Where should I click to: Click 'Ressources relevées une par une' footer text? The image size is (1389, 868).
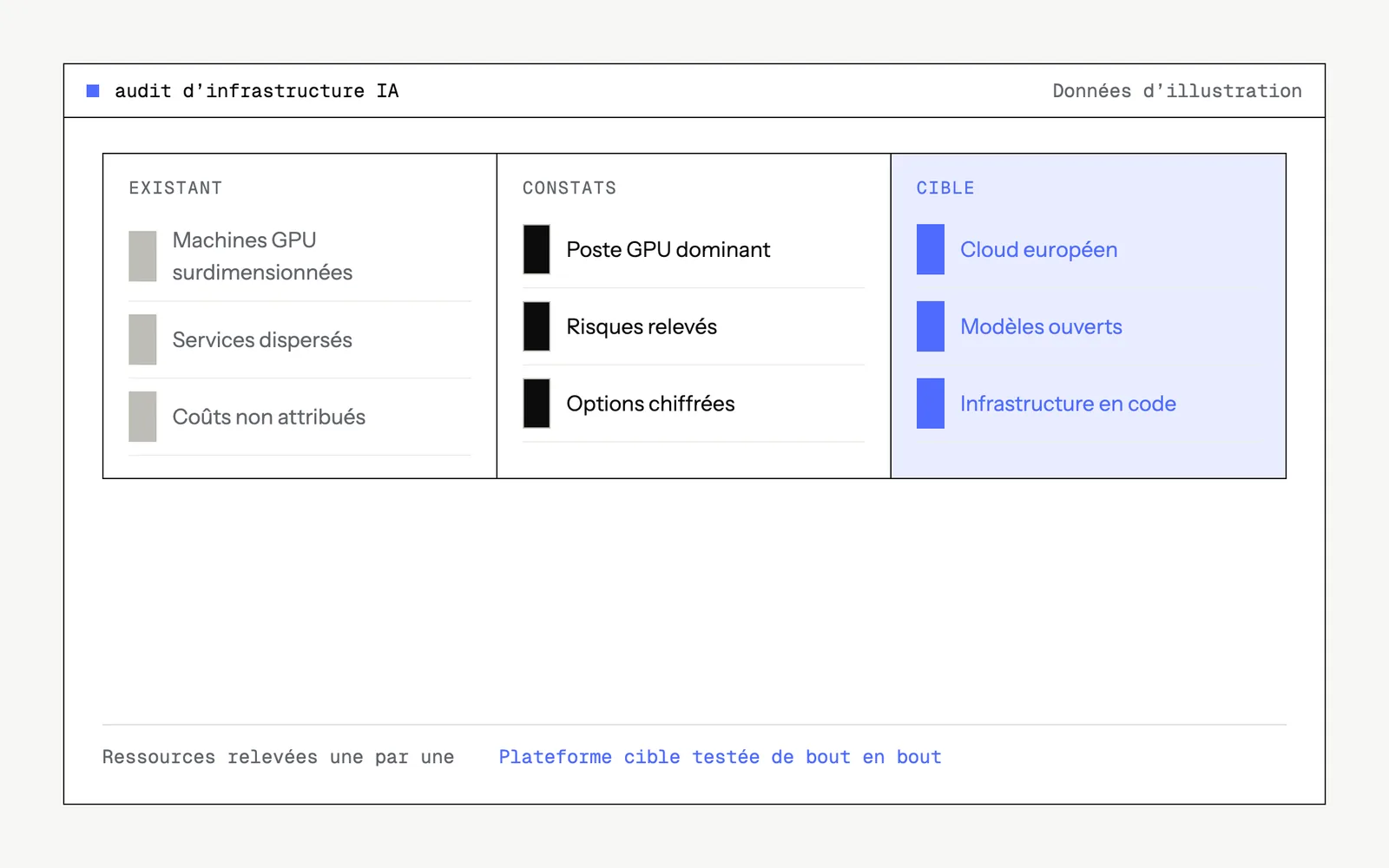pos(278,757)
